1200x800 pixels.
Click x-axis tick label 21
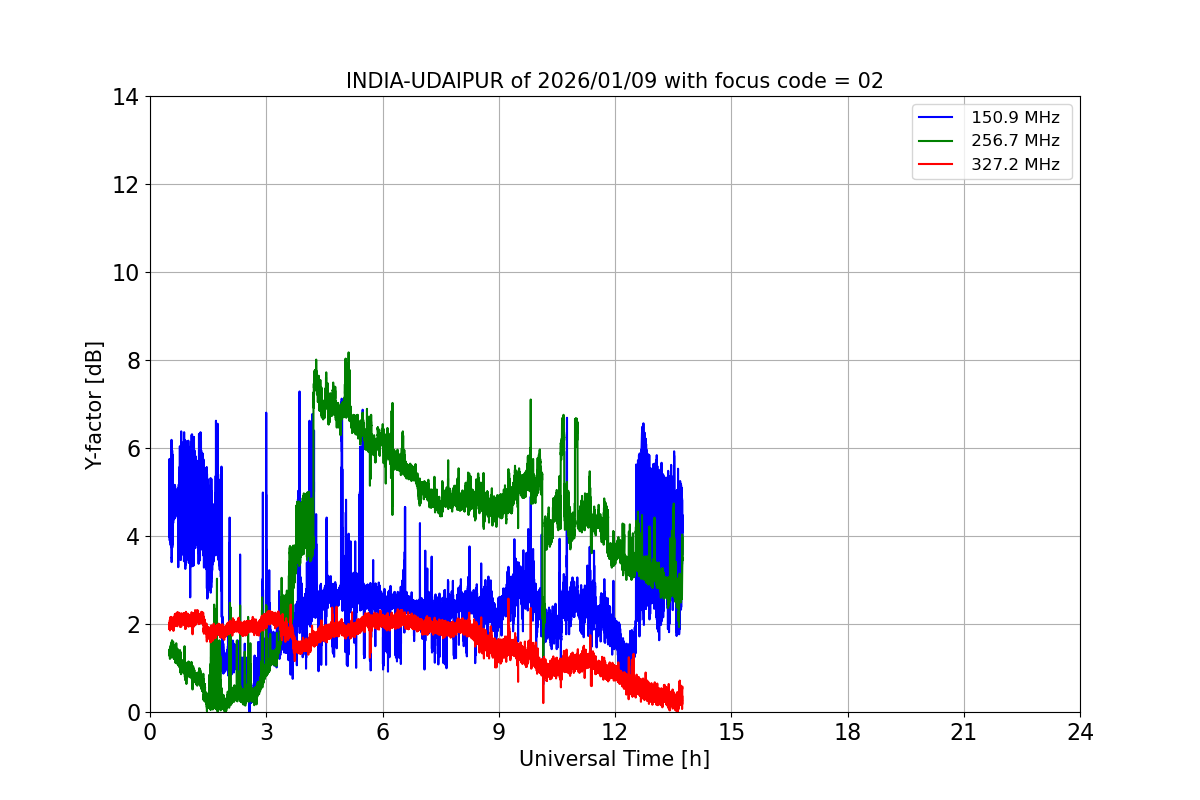964,732
